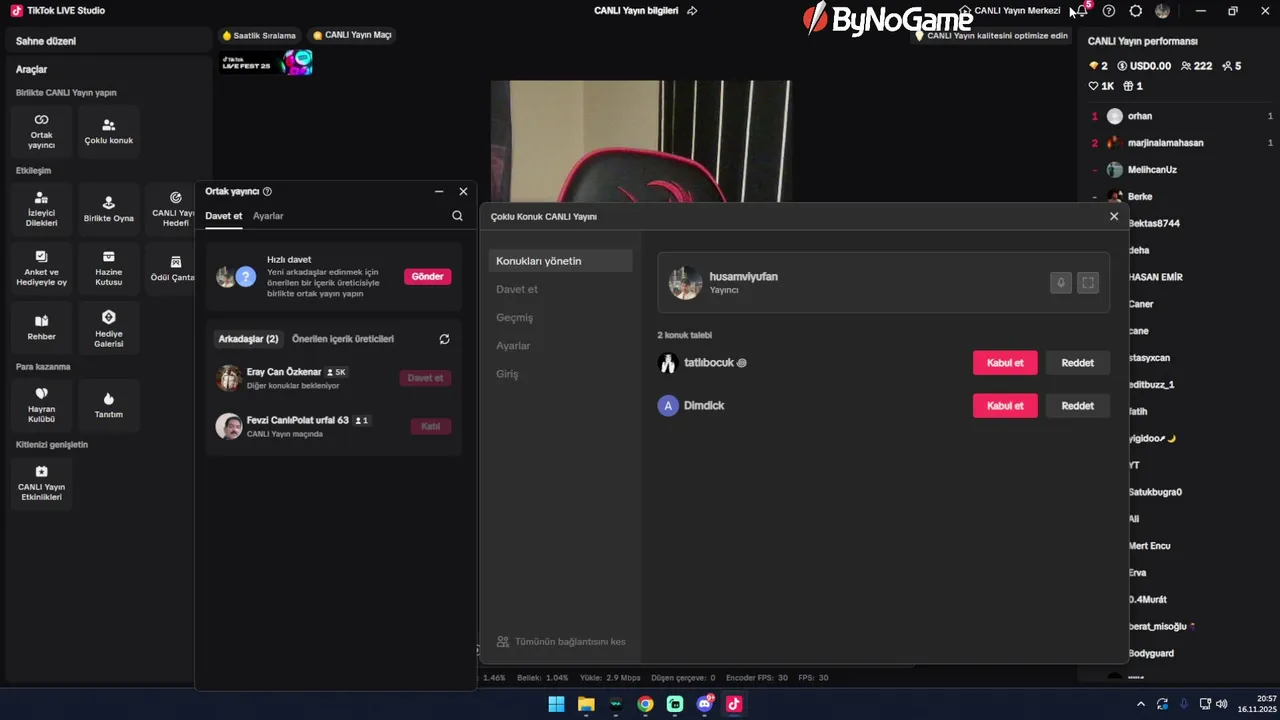
Task: Open the help question mark icon
Action: (x=1108, y=11)
